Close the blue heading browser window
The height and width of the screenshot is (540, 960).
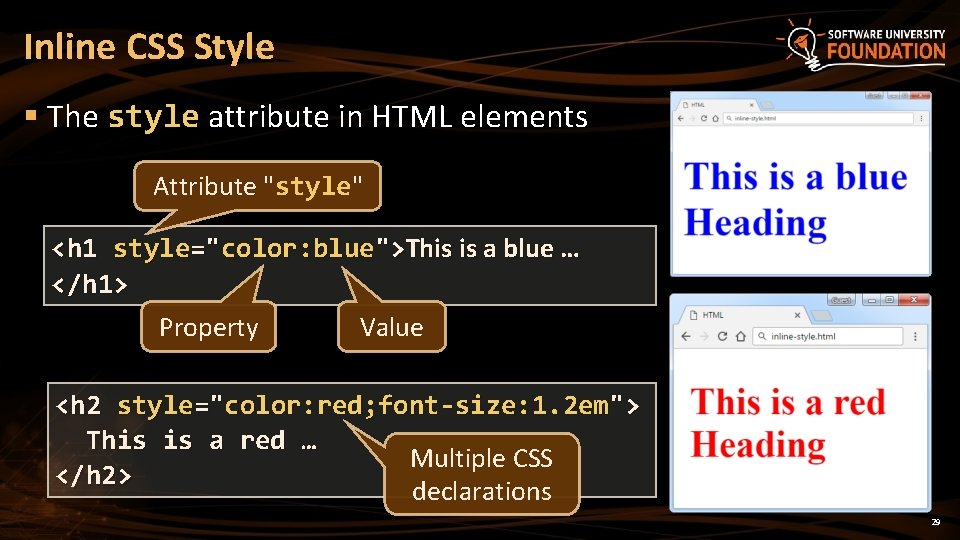click(920, 96)
